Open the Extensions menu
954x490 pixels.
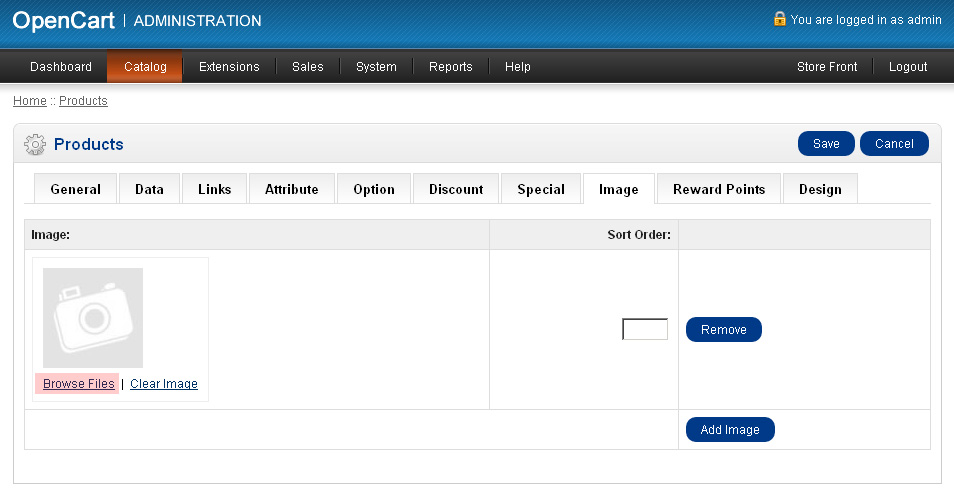[x=229, y=67]
